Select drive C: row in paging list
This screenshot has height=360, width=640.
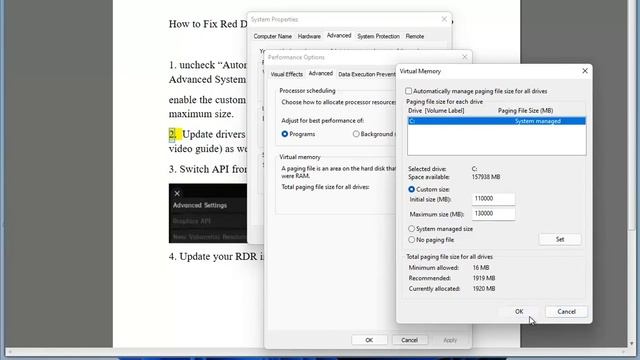pyautogui.click(x=497, y=121)
